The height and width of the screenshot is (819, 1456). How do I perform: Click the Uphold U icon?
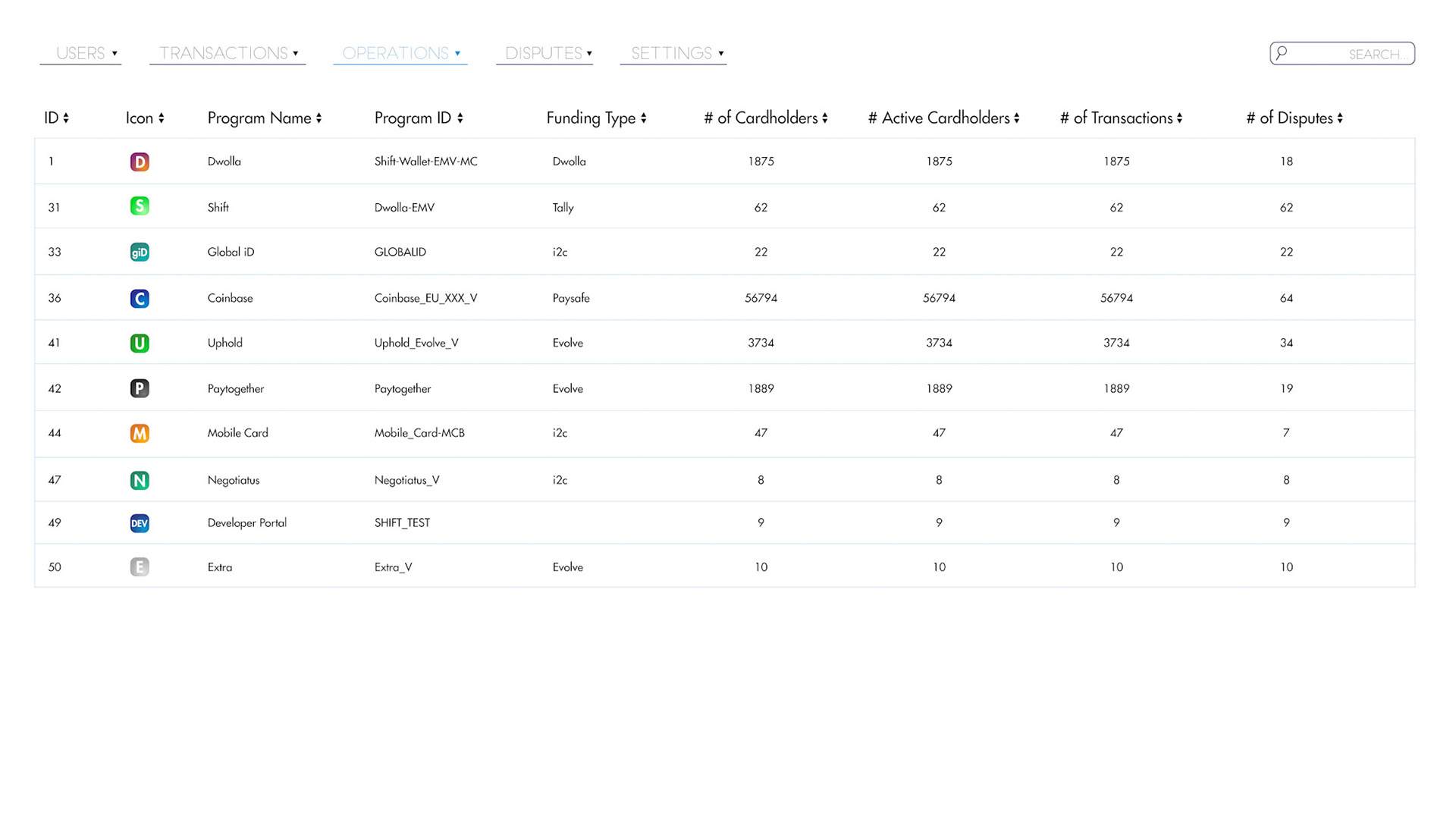[x=140, y=343]
